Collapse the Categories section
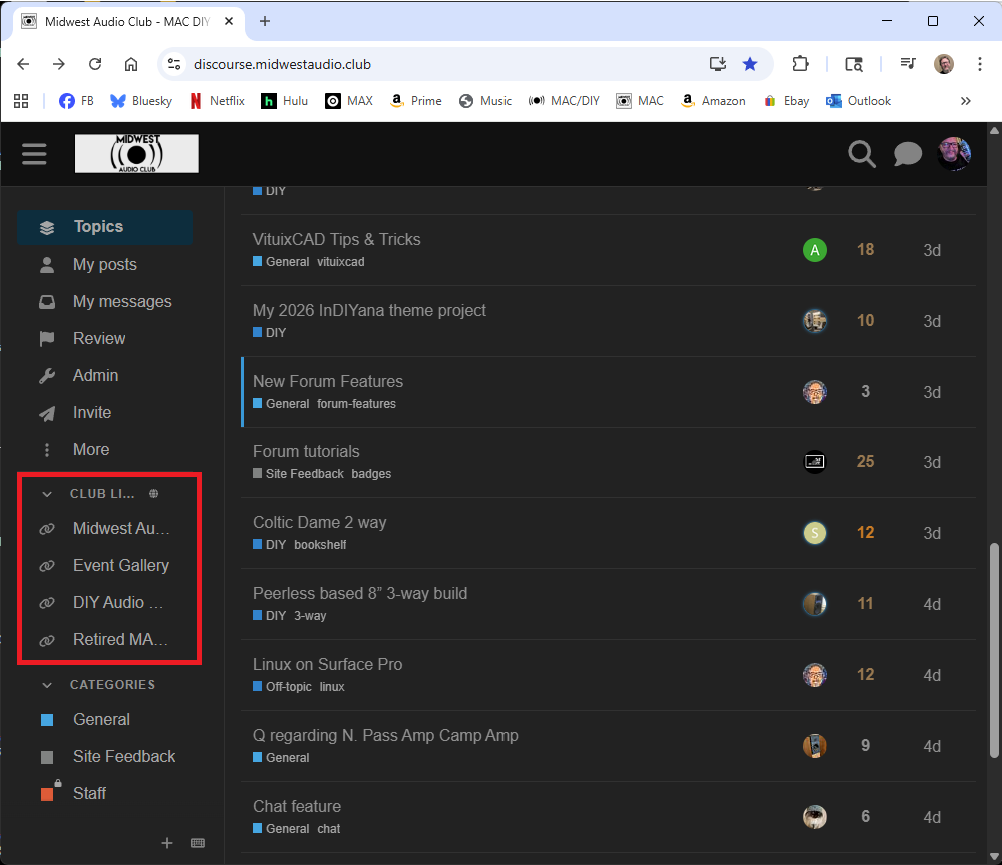This screenshot has height=865, width=1002. (x=47, y=685)
